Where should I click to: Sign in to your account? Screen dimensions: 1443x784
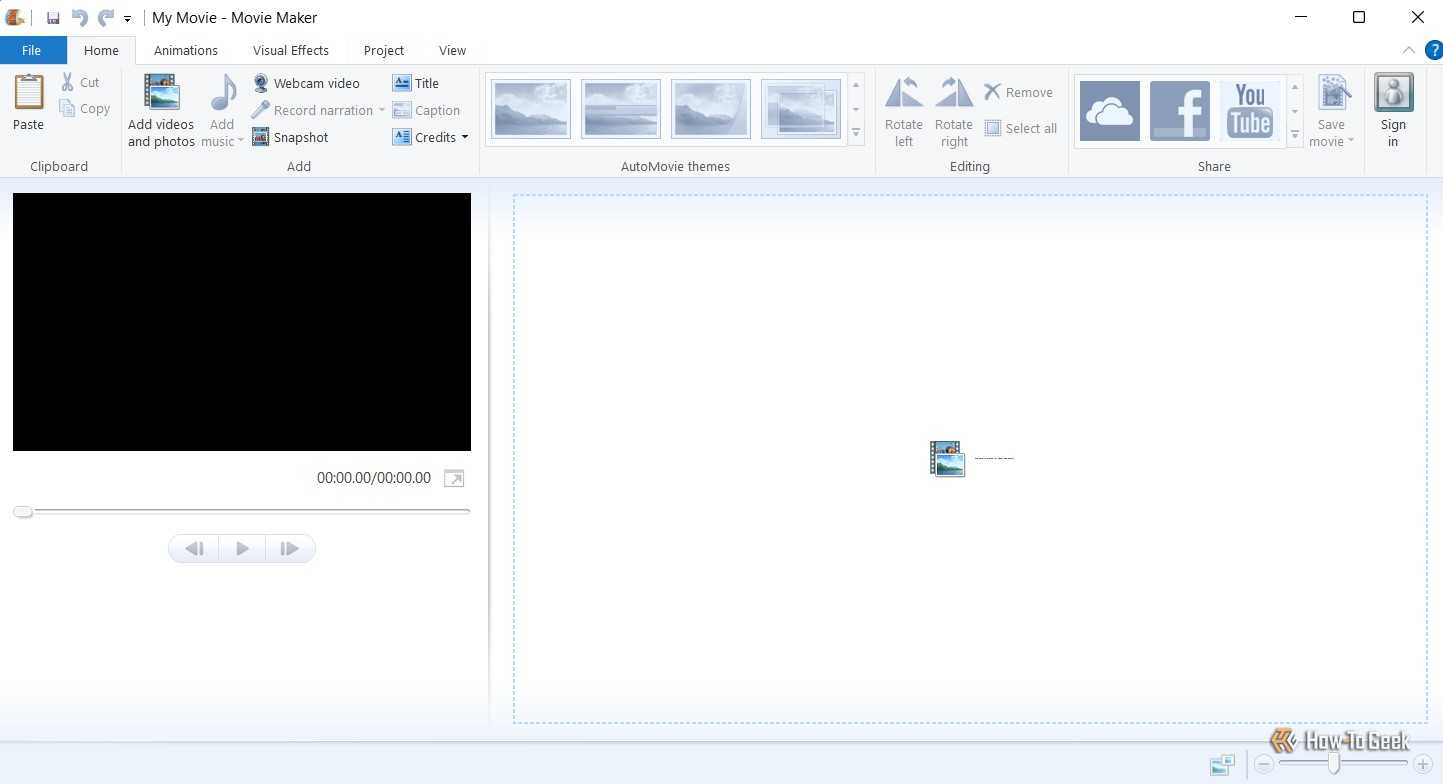pos(1393,108)
